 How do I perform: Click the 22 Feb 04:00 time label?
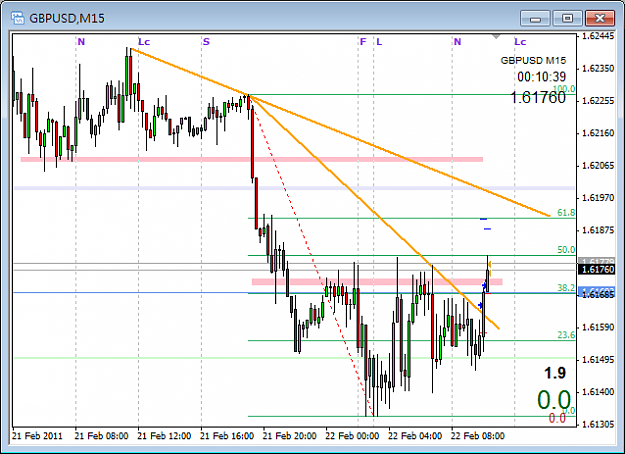click(415, 436)
